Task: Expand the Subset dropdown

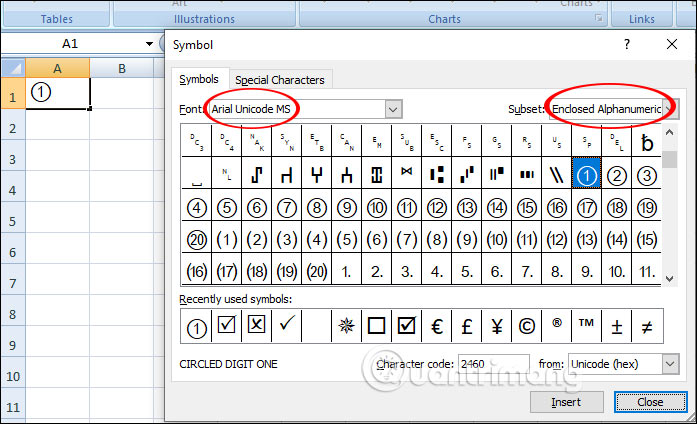Action: click(672, 109)
